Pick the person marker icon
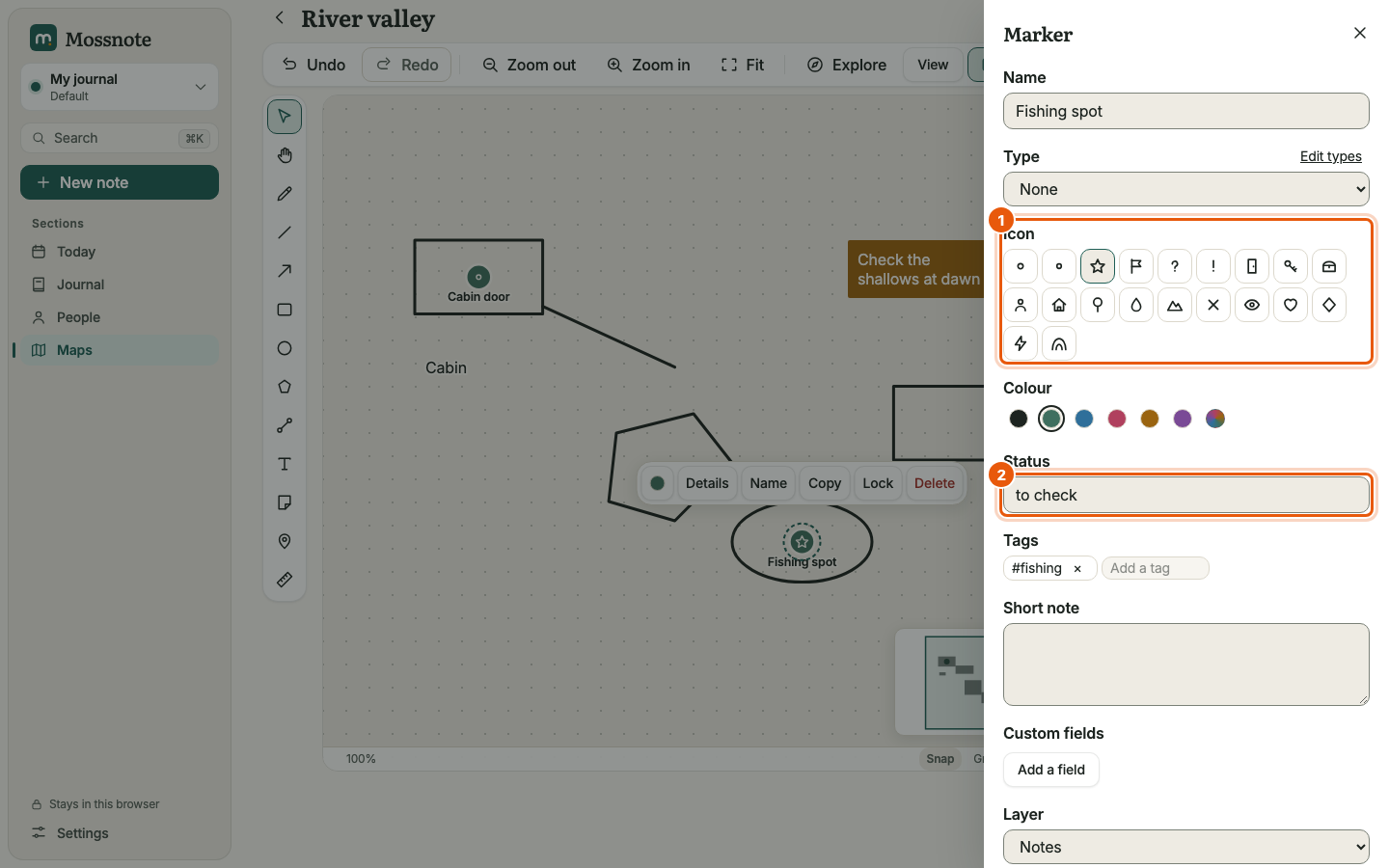Viewport: 1389px width, 868px height. [1021, 305]
